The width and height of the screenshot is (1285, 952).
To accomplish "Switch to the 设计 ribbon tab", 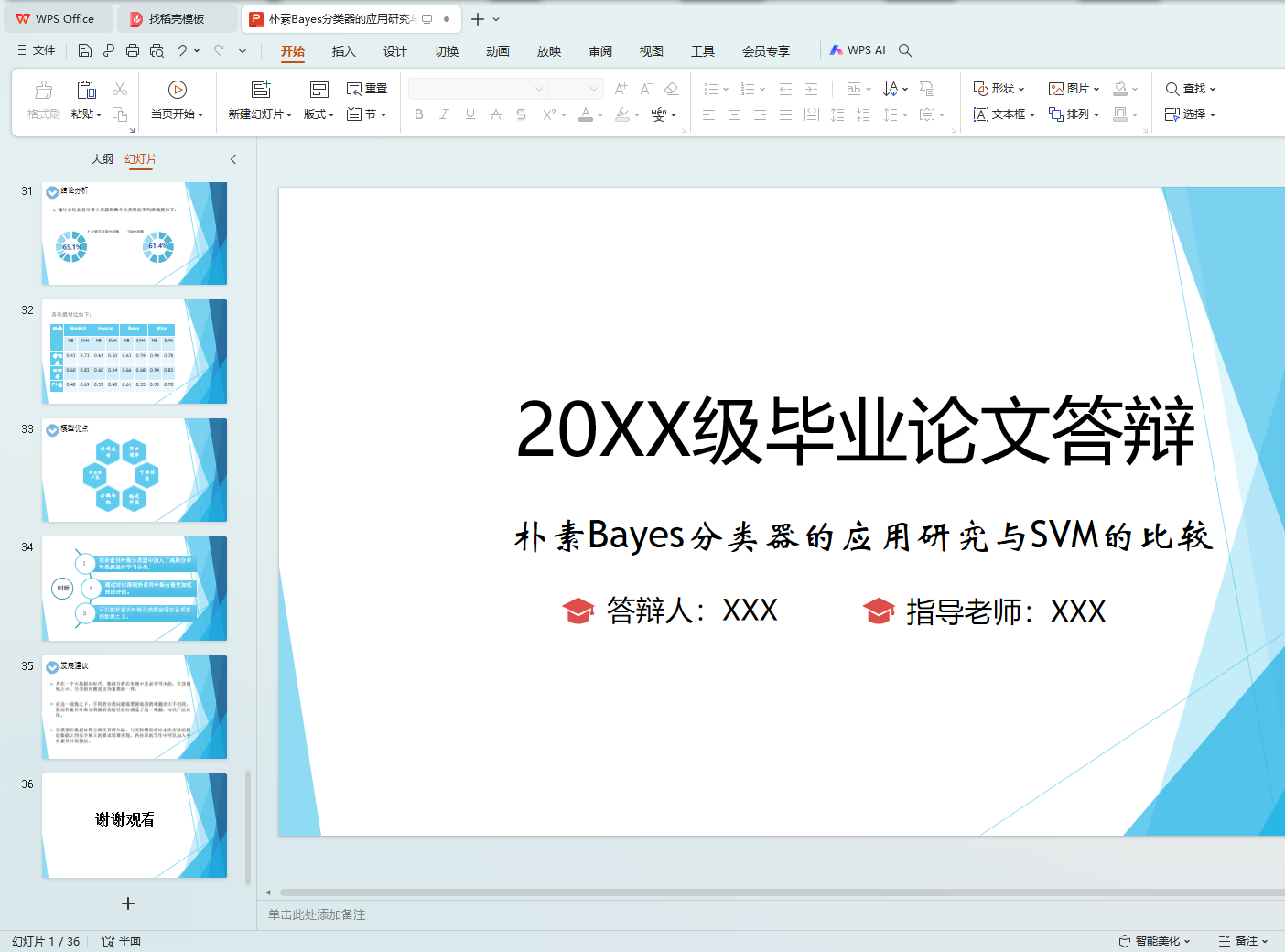I will 394,51.
